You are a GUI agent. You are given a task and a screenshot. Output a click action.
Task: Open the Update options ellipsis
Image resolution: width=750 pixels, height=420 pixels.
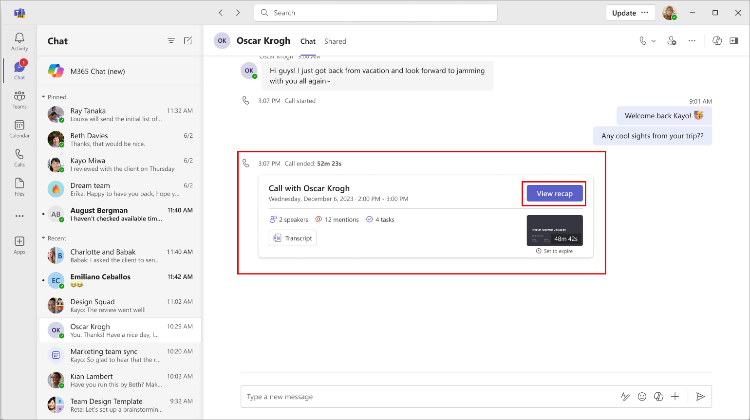click(645, 13)
